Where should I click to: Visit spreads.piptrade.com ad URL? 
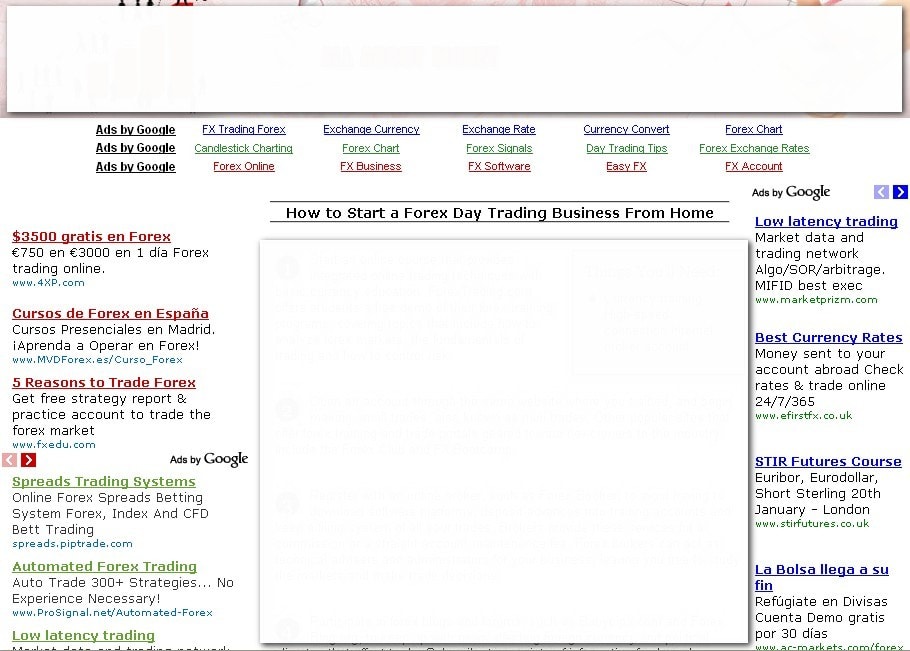[72, 544]
